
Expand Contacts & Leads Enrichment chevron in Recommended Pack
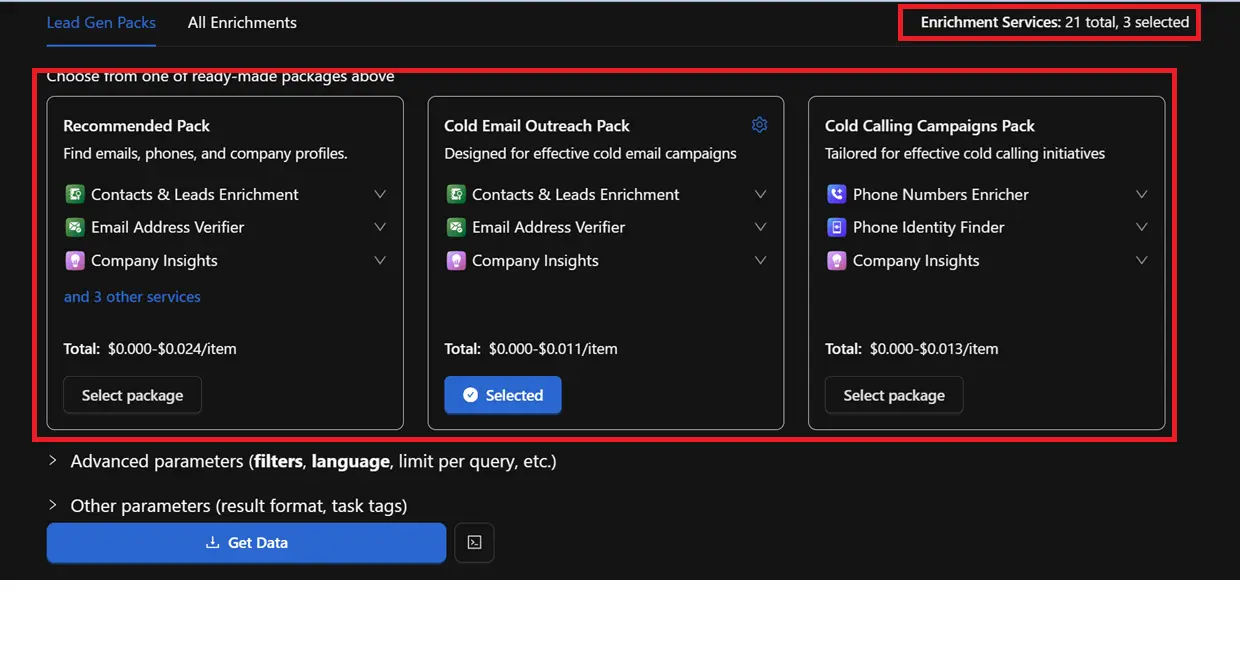(380, 194)
